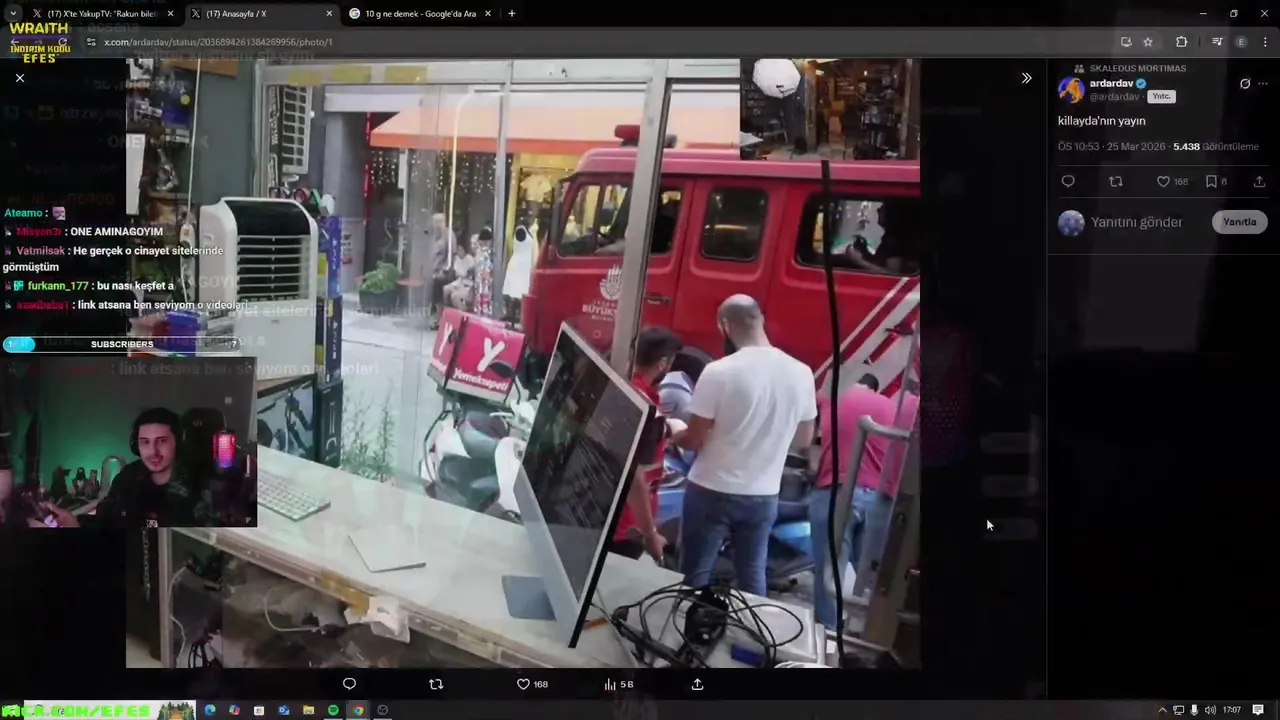Viewport: 1280px width, 720px height.
Task: Open the ÖS 10:53 · 25 Mar 2026 timestamp
Action: [1111, 147]
